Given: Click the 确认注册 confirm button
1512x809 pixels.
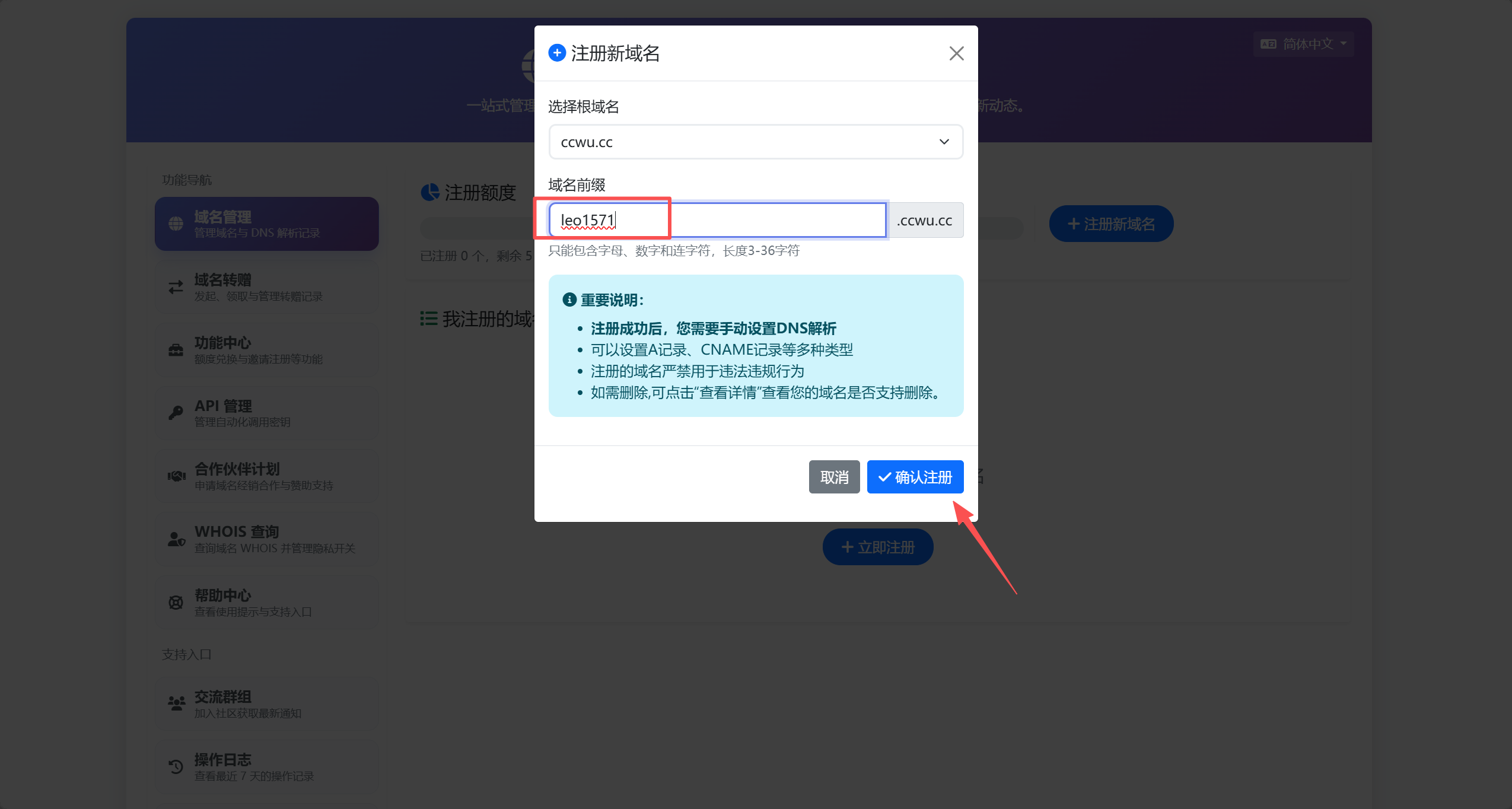Looking at the screenshot, I should coord(915,477).
